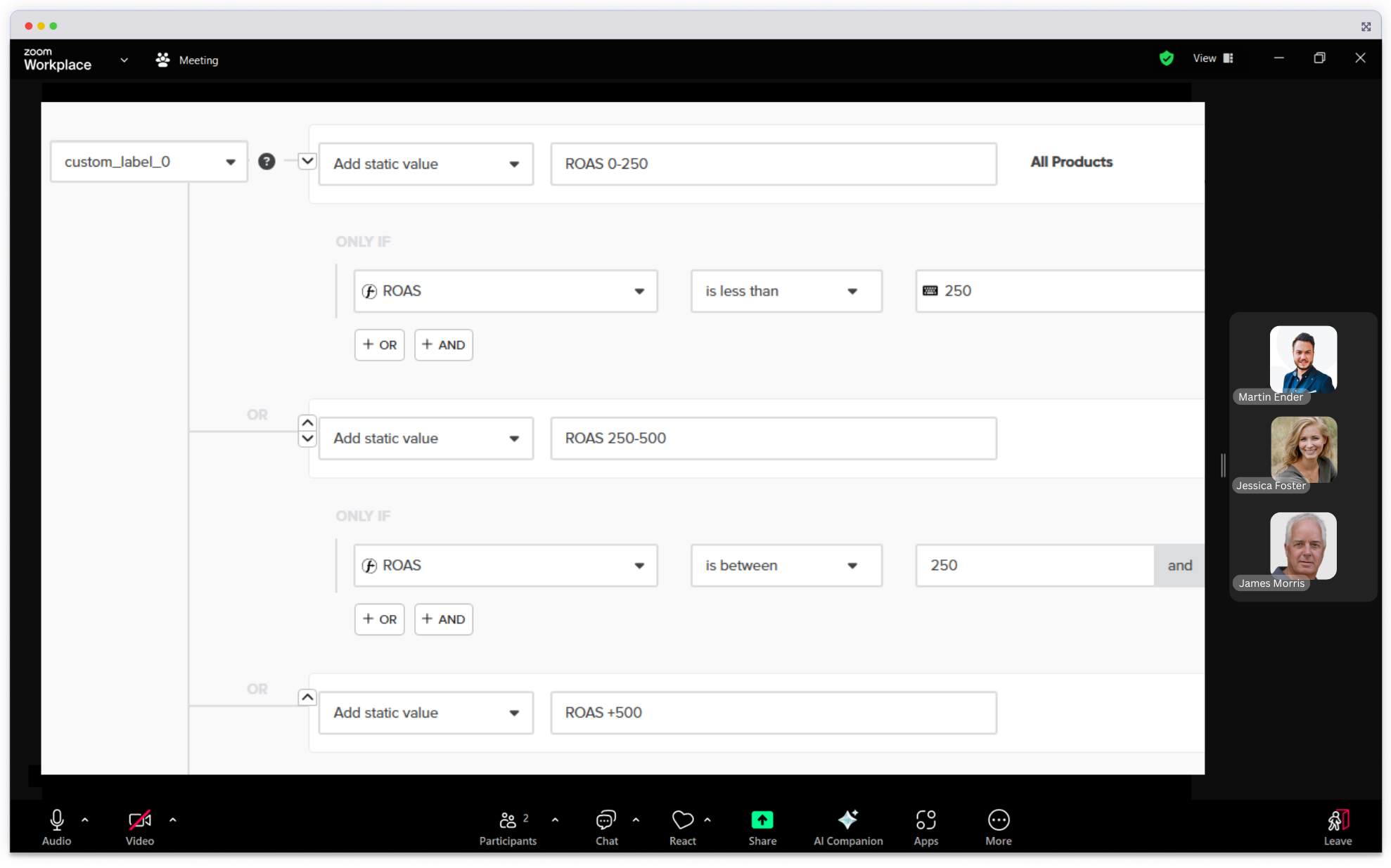Add an AND condition under ROAS 0-250
The width and height of the screenshot is (1391, 868).
(443, 345)
